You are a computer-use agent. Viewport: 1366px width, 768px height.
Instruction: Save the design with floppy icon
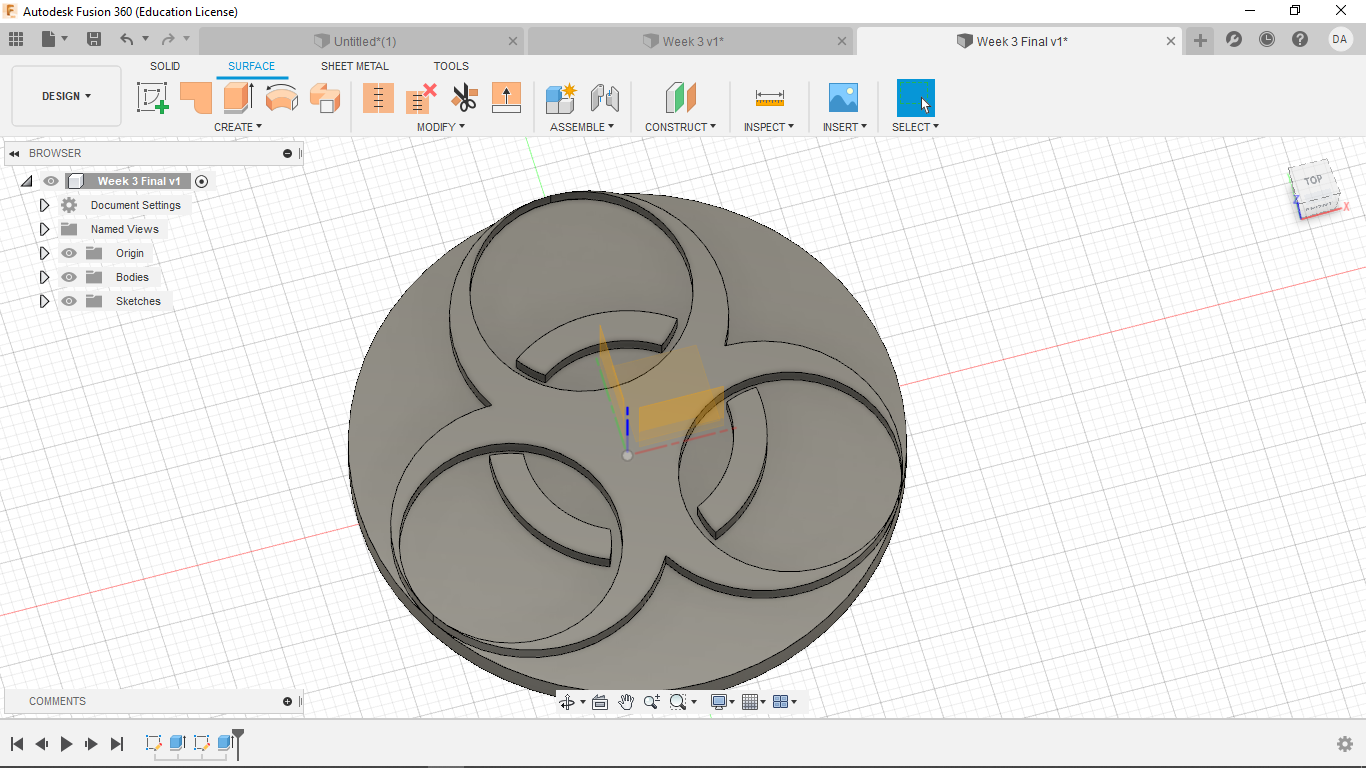pyautogui.click(x=94, y=40)
